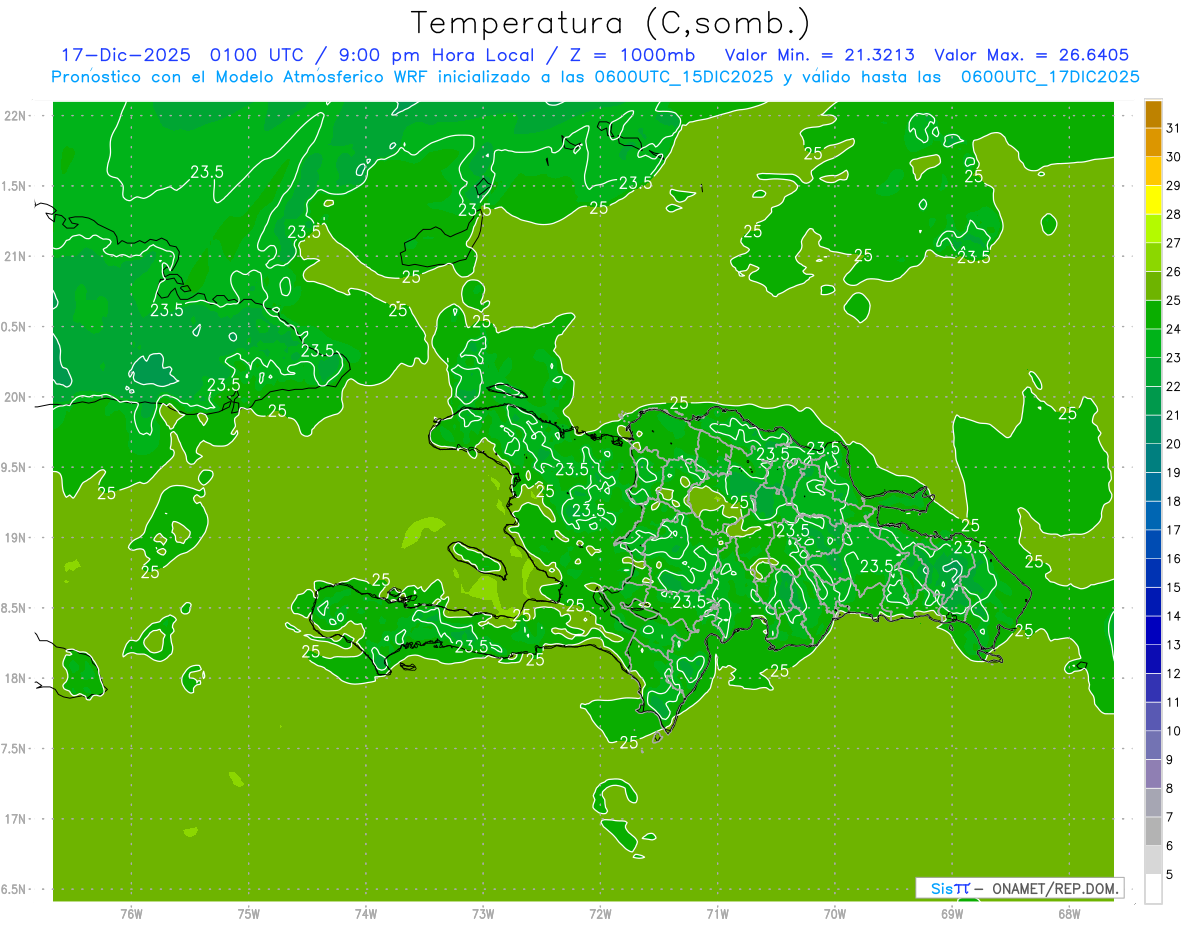Click the colorbar swatch between 5 and 6
This screenshot has height=927, width=1200.
(1153, 860)
